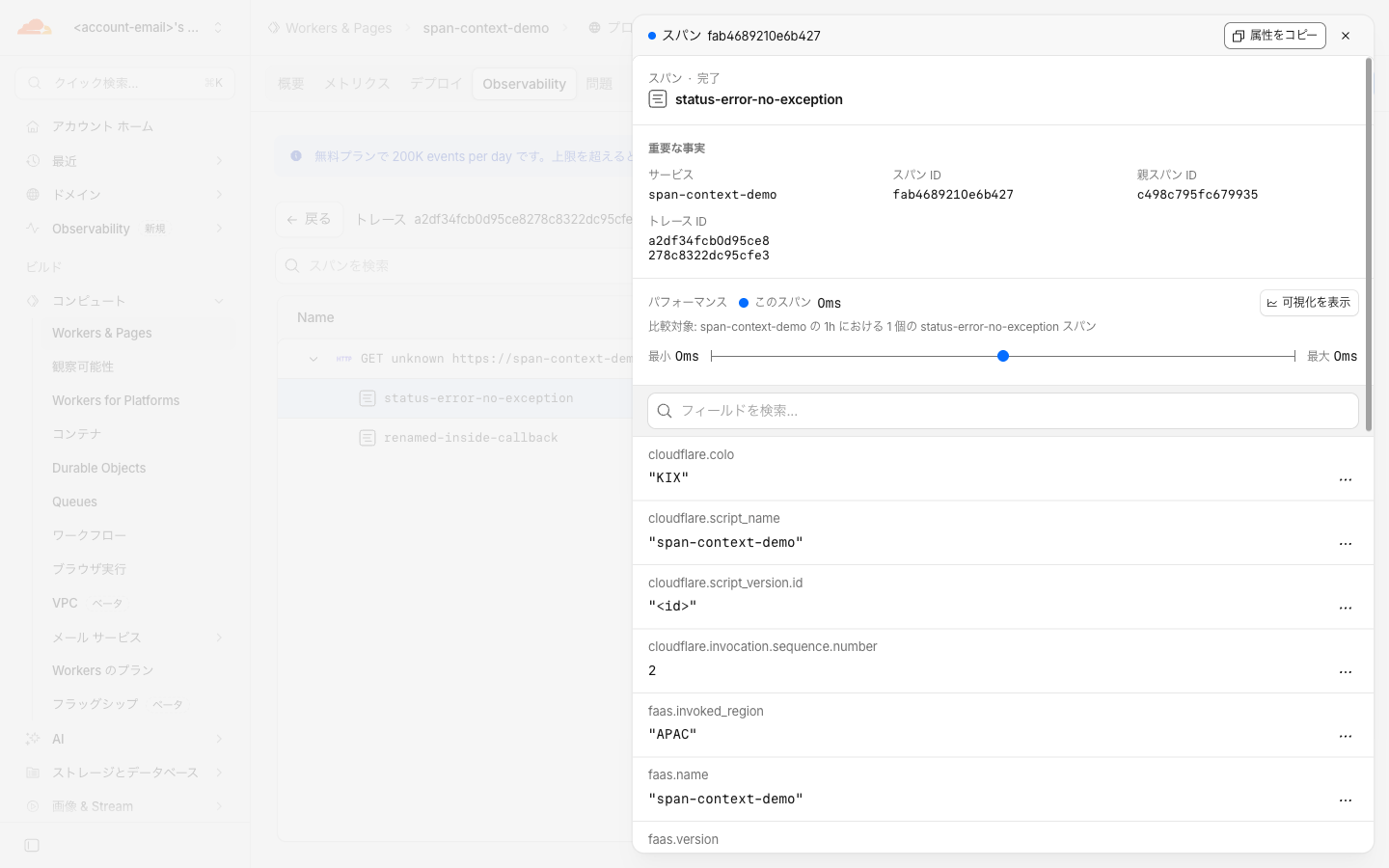Switch to the メトリクス tab
Screen dimensions: 1389x868
click(357, 84)
